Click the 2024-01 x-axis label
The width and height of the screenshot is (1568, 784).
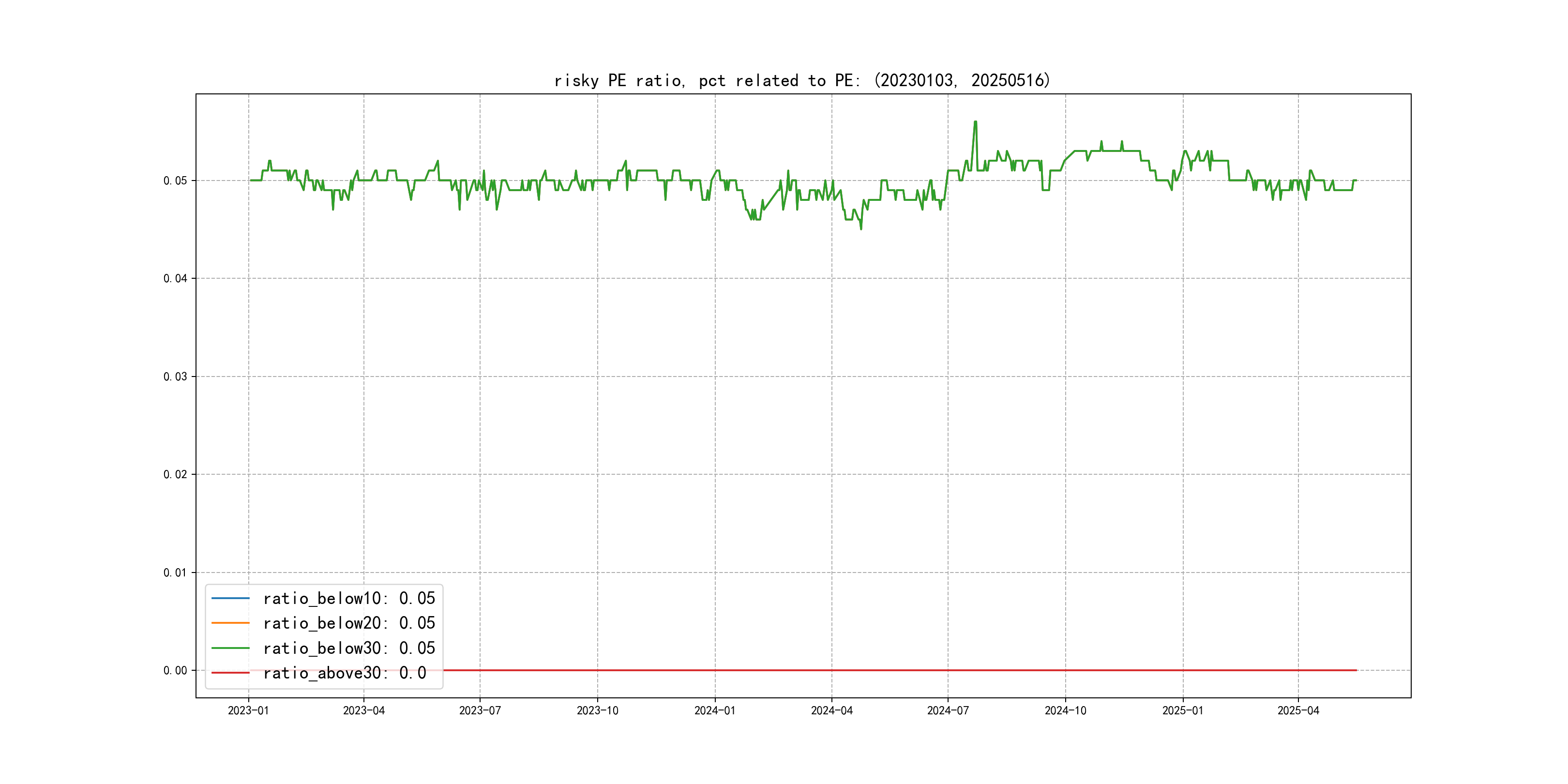pyautogui.click(x=715, y=711)
